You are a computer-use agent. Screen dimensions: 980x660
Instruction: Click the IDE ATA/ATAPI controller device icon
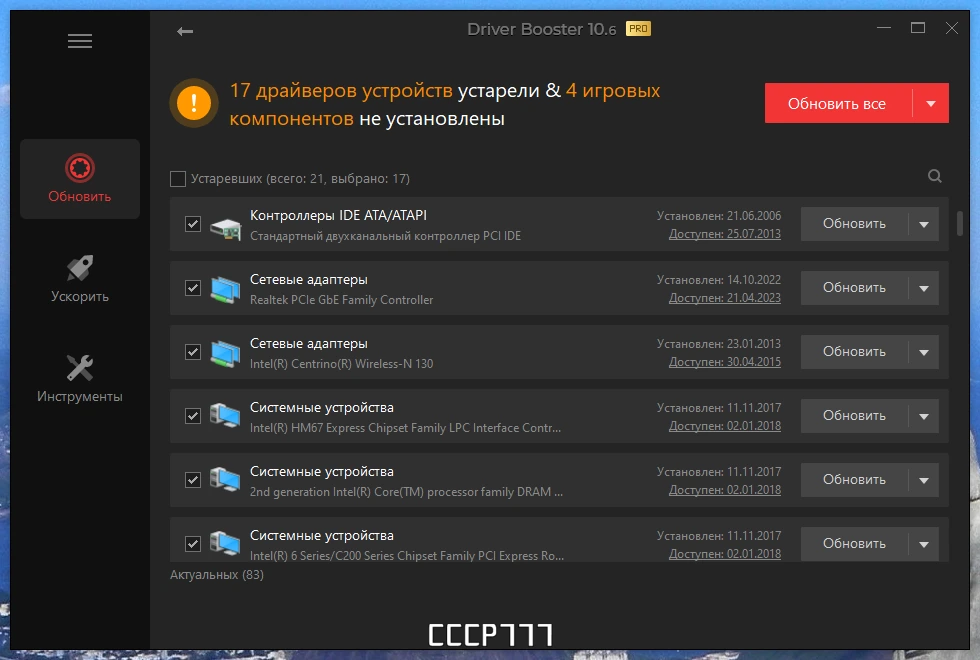click(x=226, y=228)
